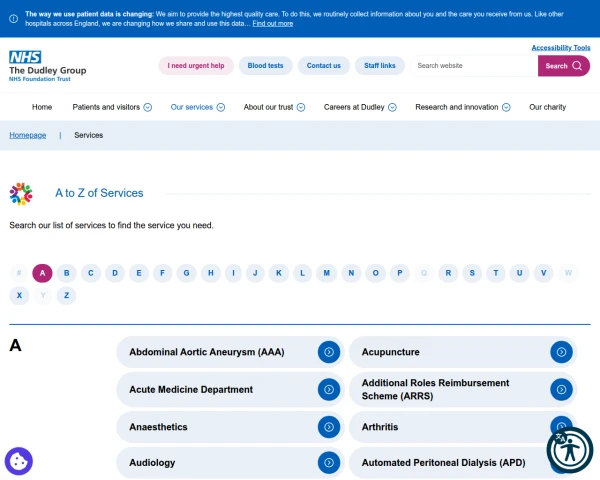Open cookie settings icon at bottom left

[19, 460]
